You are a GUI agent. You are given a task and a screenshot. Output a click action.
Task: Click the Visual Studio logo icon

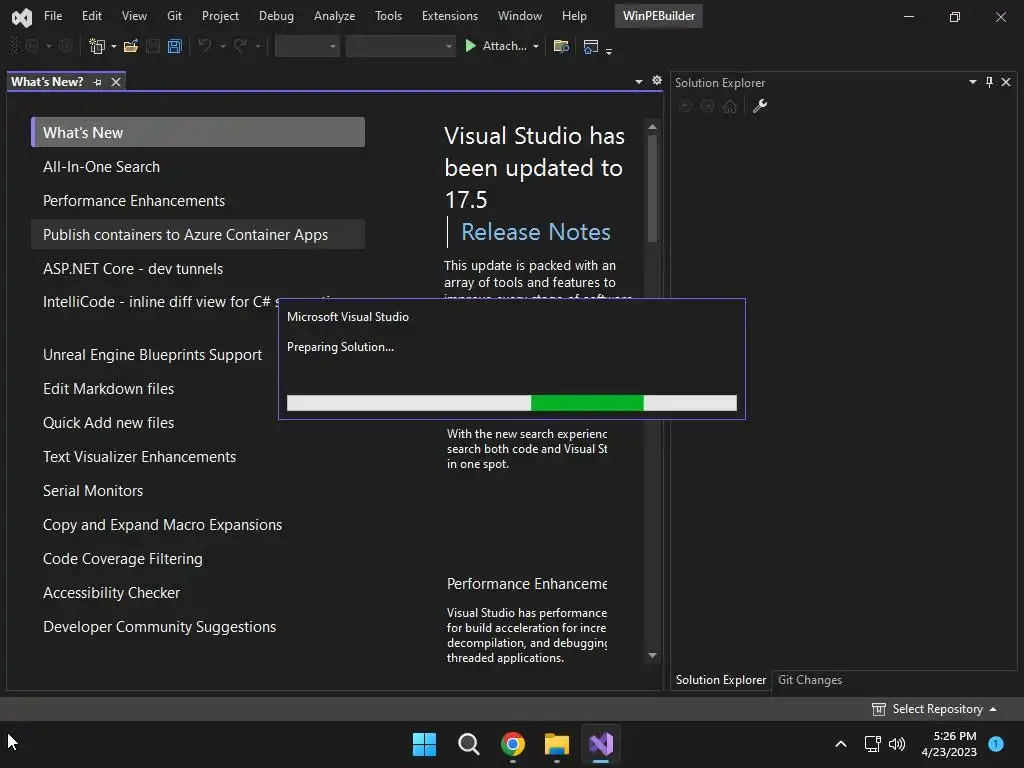point(22,17)
